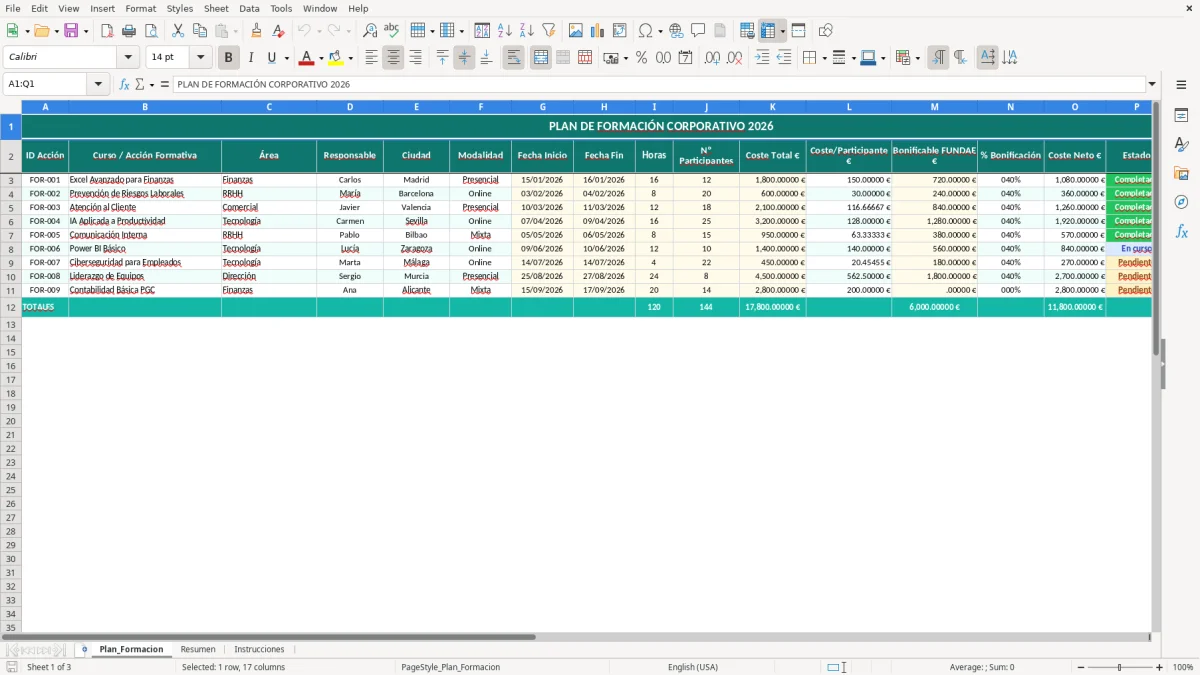
Task: Apply the red font color swatch
Action: coord(307,58)
